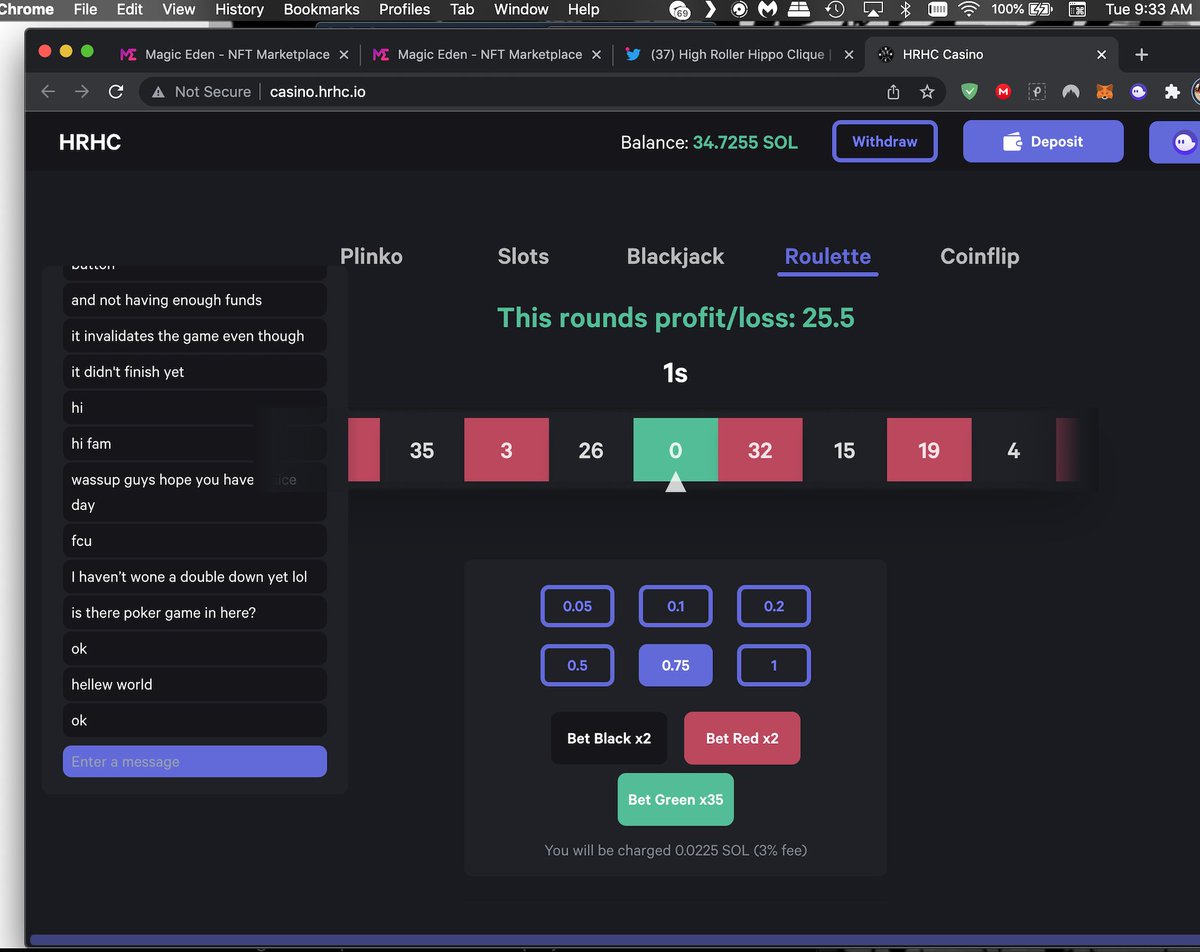This screenshot has height=952, width=1200.
Task: Select the 0.2 bet amount
Action: click(774, 606)
